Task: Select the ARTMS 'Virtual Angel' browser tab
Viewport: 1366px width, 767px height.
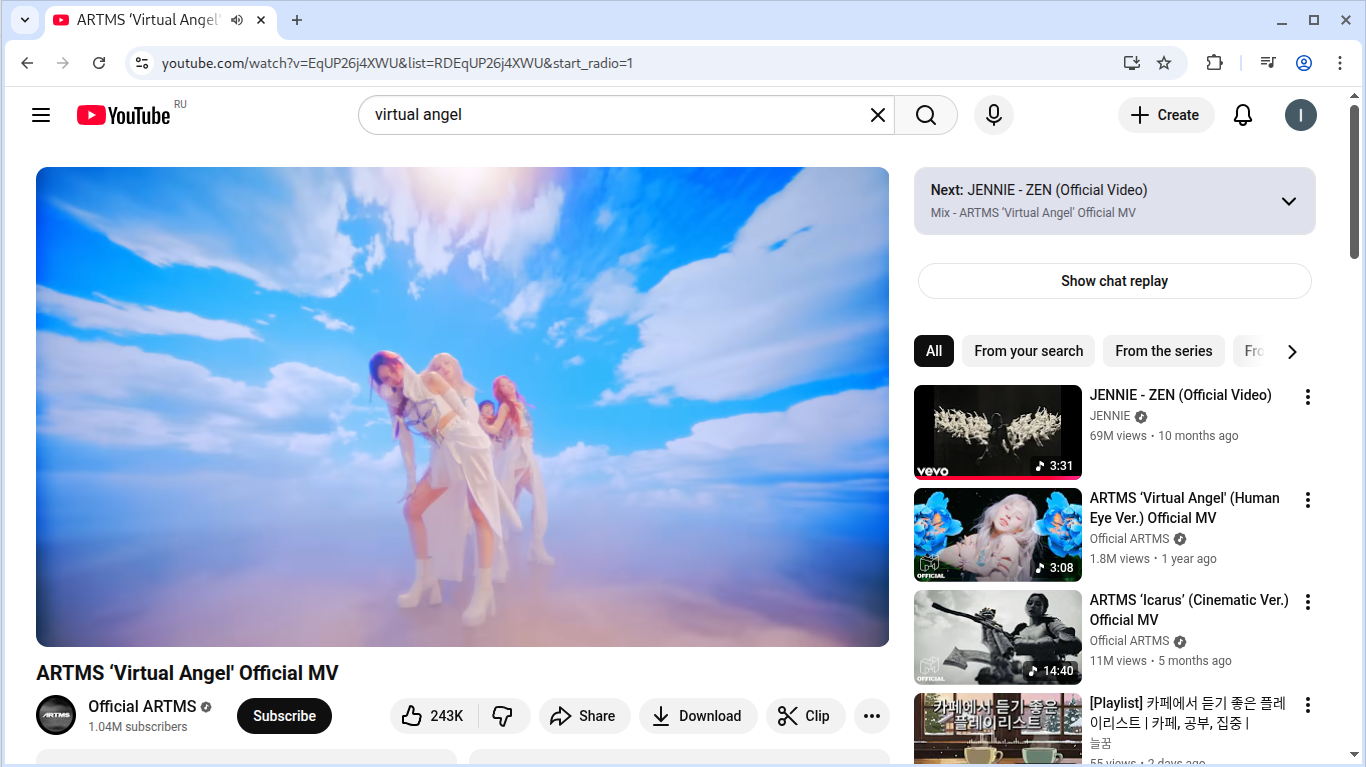Action: (160, 20)
